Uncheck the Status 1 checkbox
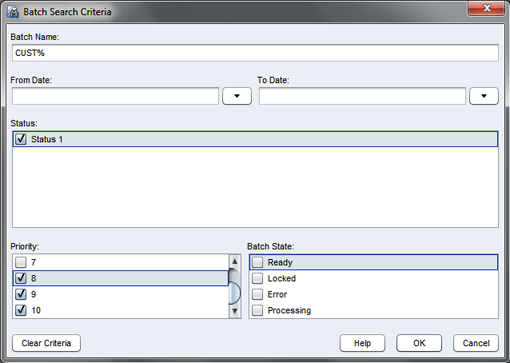This screenshot has width=510, height=363. coord(21,139)
